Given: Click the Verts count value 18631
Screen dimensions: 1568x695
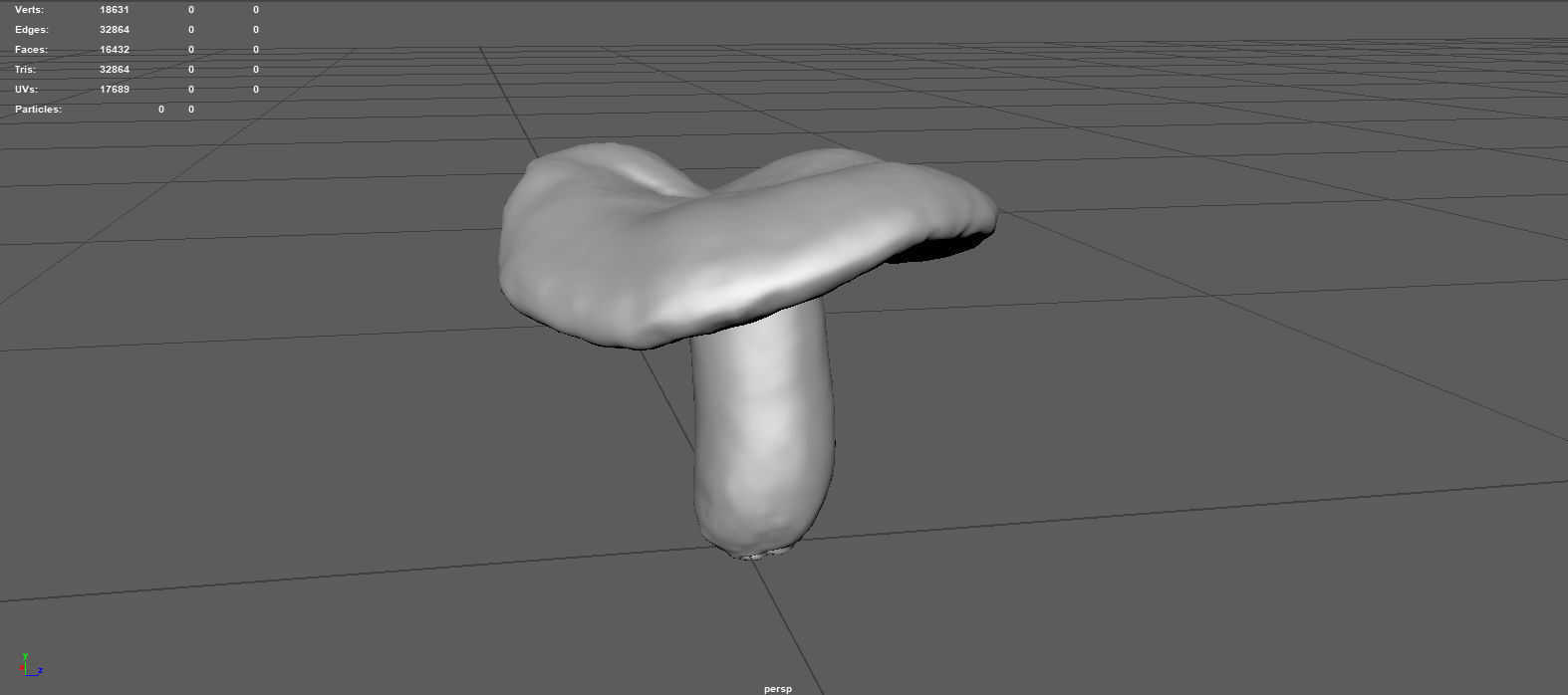Looking at the screenshot, I should [115, 10].
